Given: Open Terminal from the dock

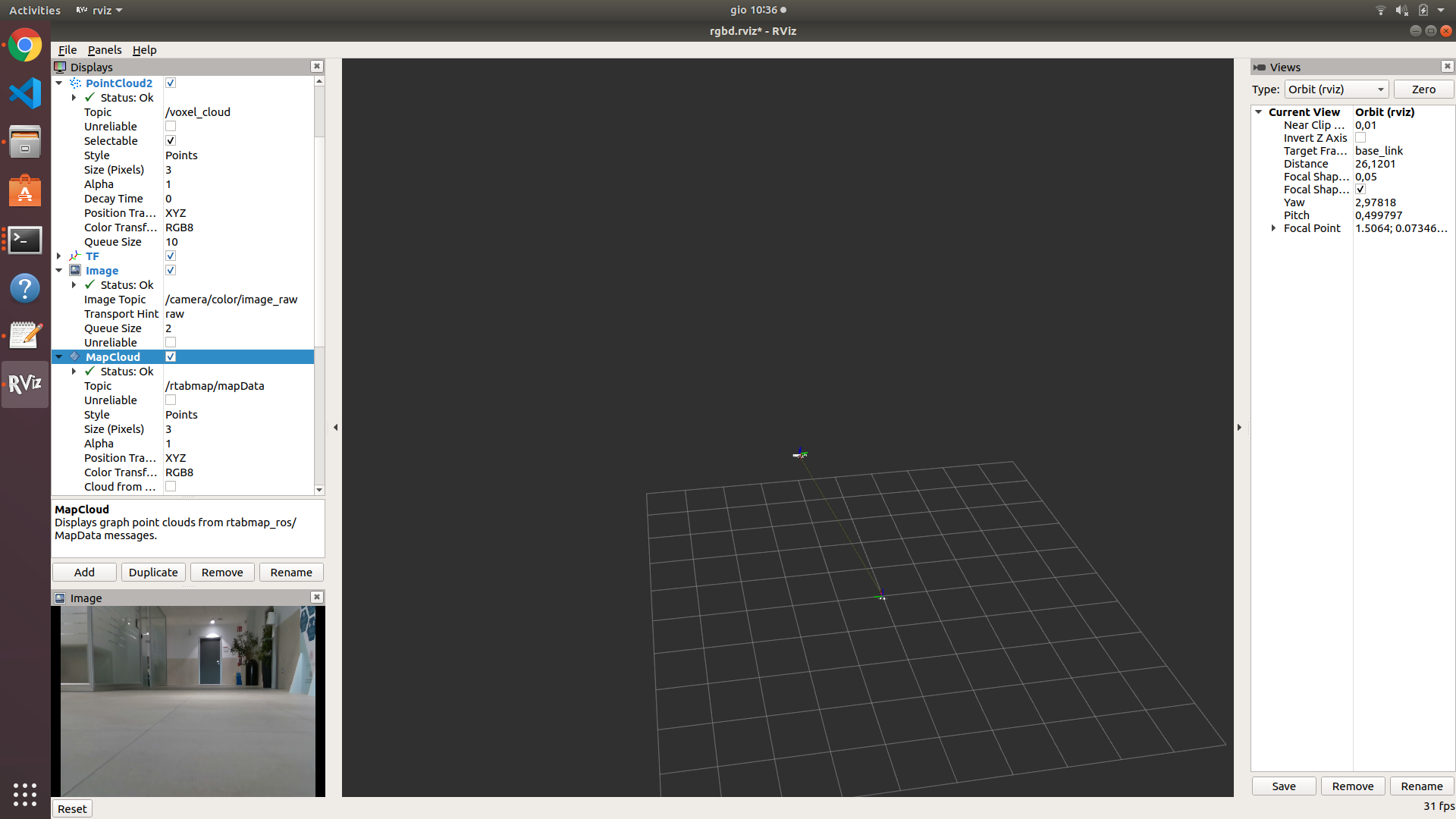Looking at the screenshot, I should click(25, 240).
